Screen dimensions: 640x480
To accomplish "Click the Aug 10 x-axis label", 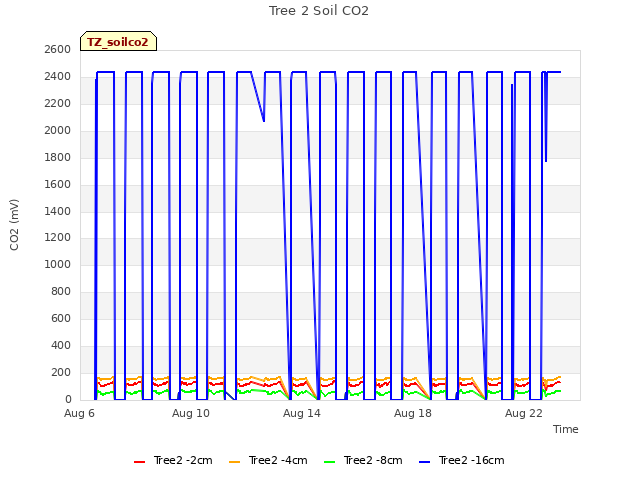I will point(191,413).
